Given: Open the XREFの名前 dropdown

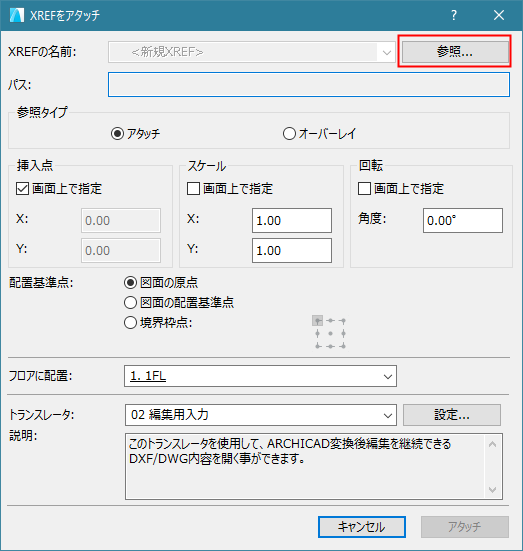Looking at the screenshot, I should pyautogui.click(x=252, y=52).
